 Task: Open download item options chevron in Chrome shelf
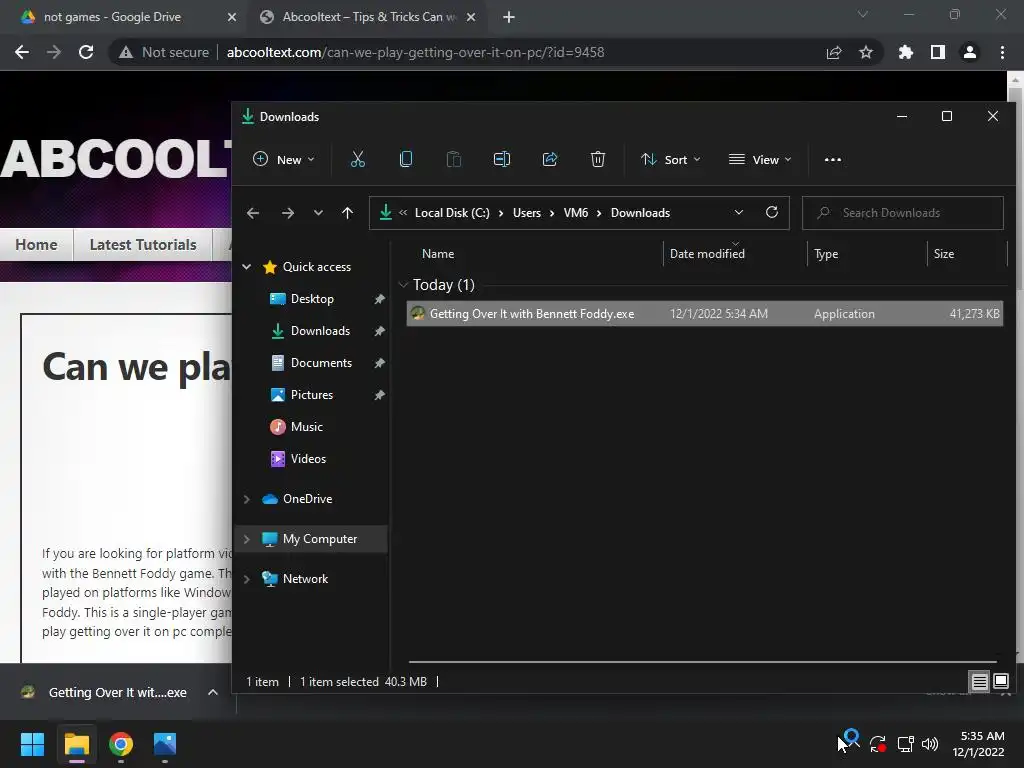pos(212,692)
